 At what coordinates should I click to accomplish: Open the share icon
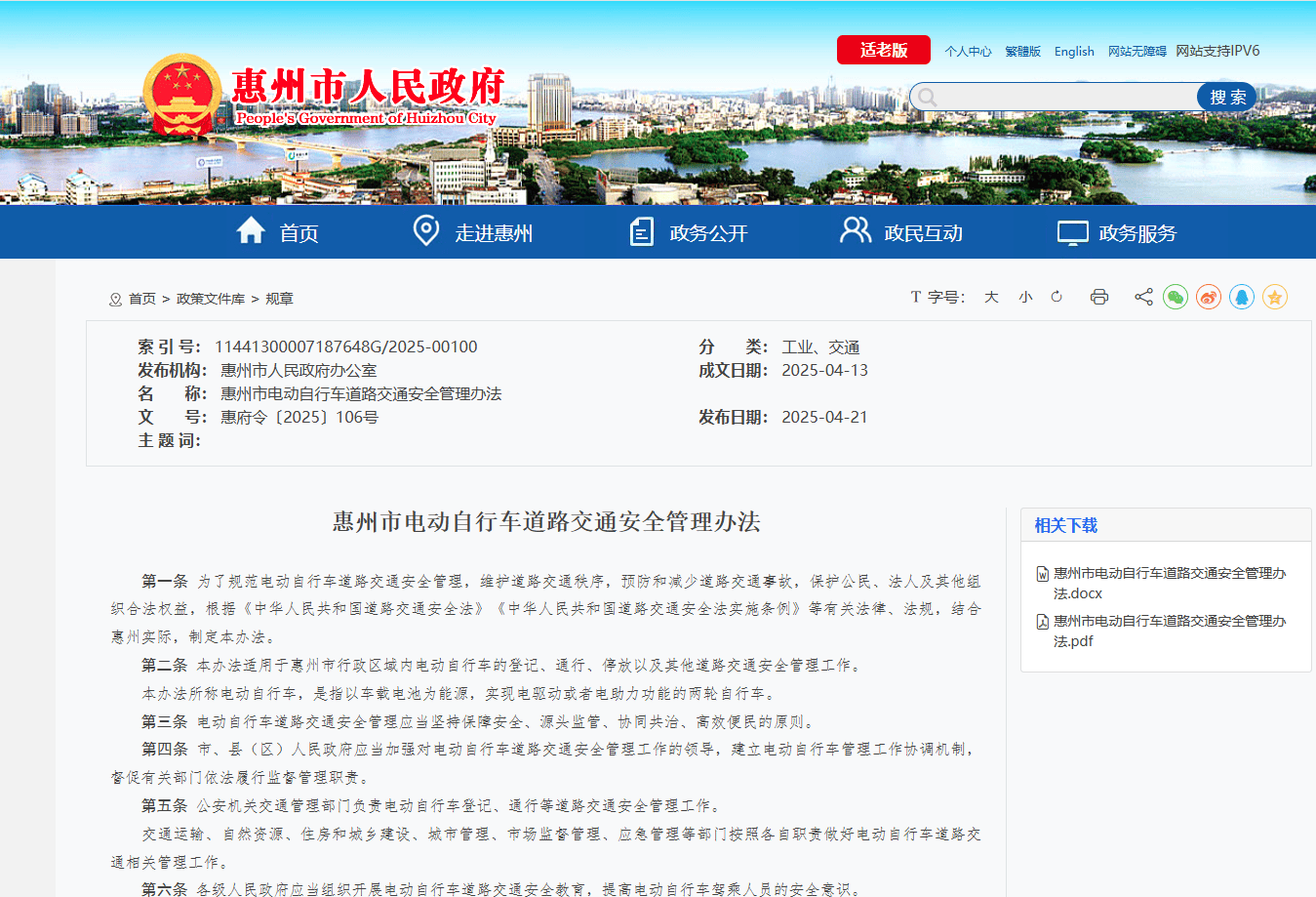(1142, 296)
